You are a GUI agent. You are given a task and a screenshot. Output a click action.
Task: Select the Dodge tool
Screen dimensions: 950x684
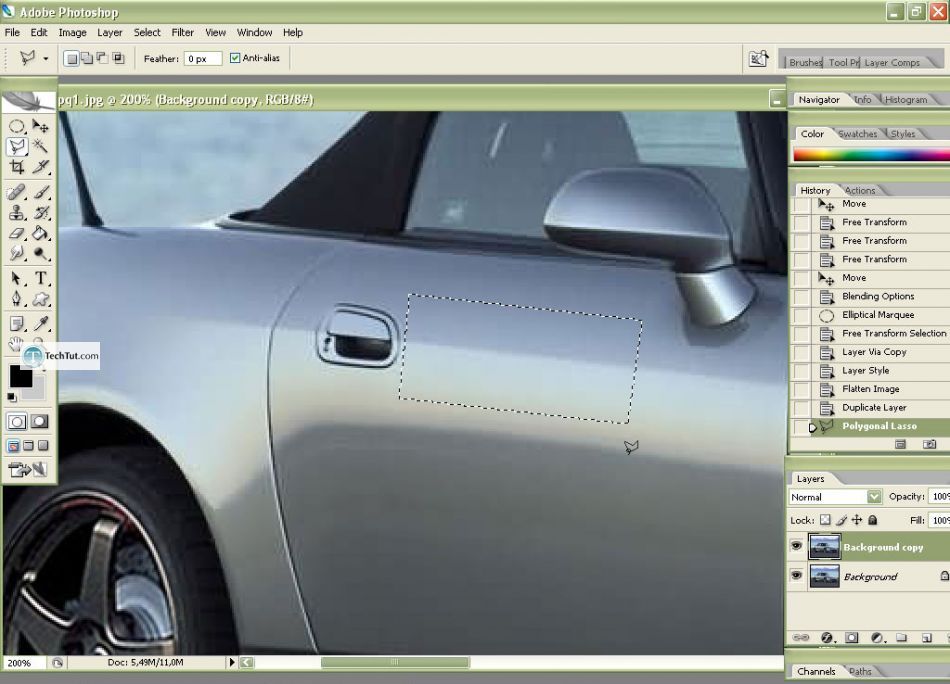(x=40, y=253)
